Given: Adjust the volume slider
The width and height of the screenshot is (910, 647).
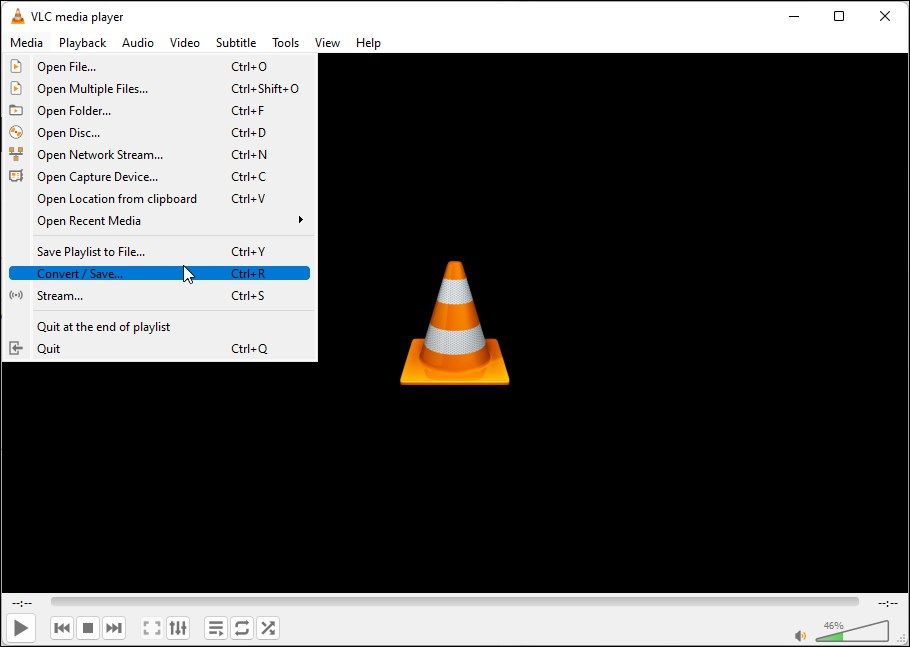Looking at the screenshot, I should (x=855, y=632).
